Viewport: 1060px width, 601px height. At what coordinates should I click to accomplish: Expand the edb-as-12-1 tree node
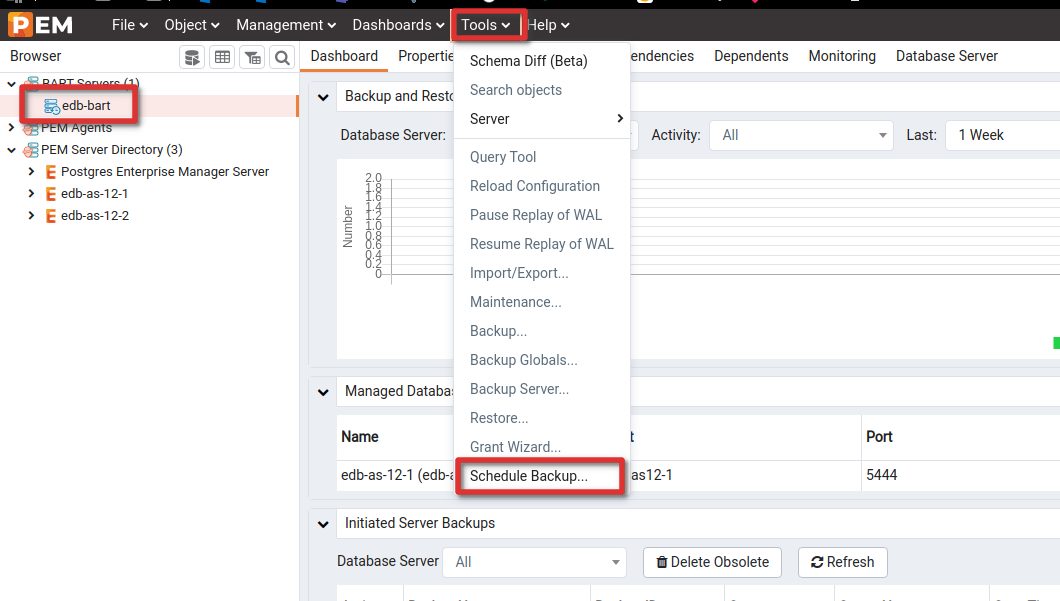point(31,193)
